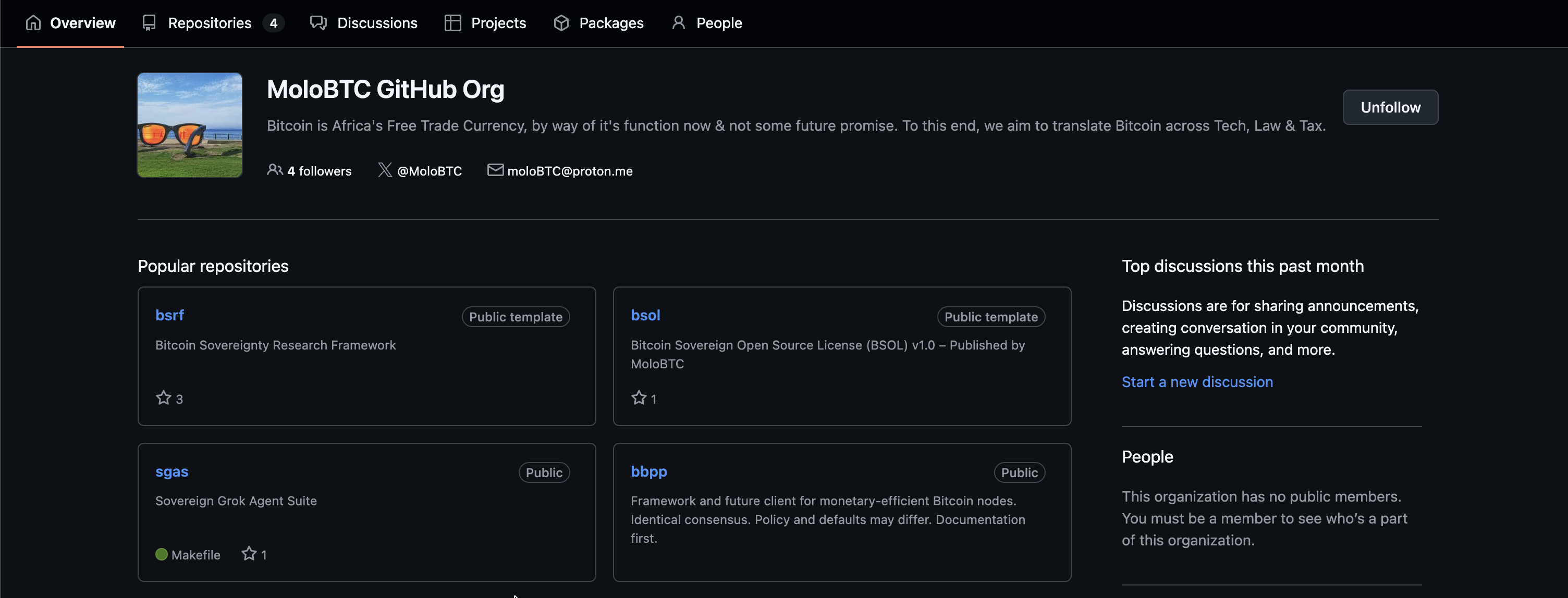
Task: Open the Packages tab
Action: (598, 23)
